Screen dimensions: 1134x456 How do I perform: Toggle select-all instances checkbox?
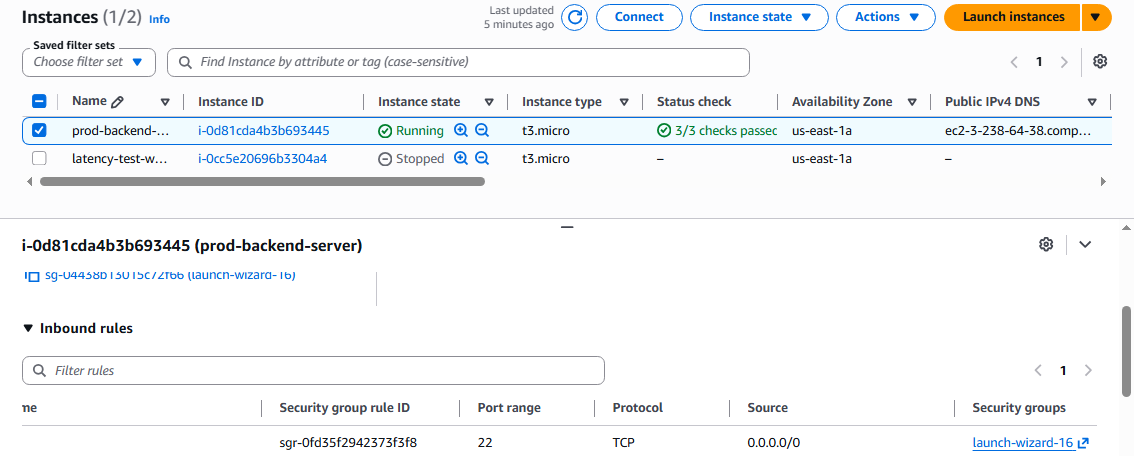[x=39, y=102]
